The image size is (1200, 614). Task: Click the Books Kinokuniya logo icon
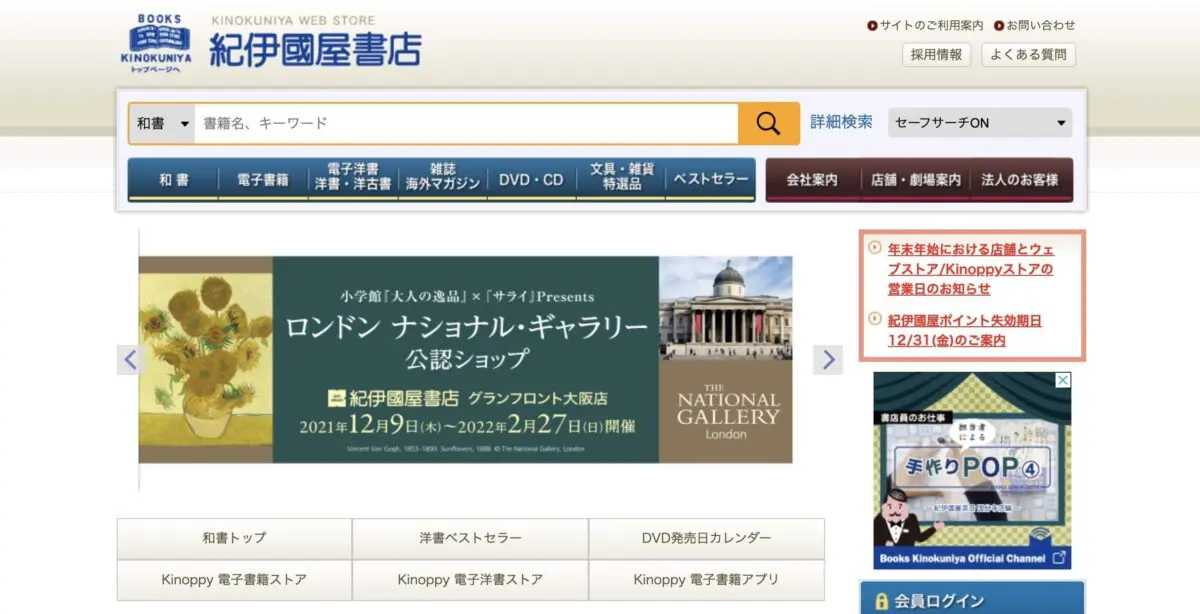click(x=156, y=44)
